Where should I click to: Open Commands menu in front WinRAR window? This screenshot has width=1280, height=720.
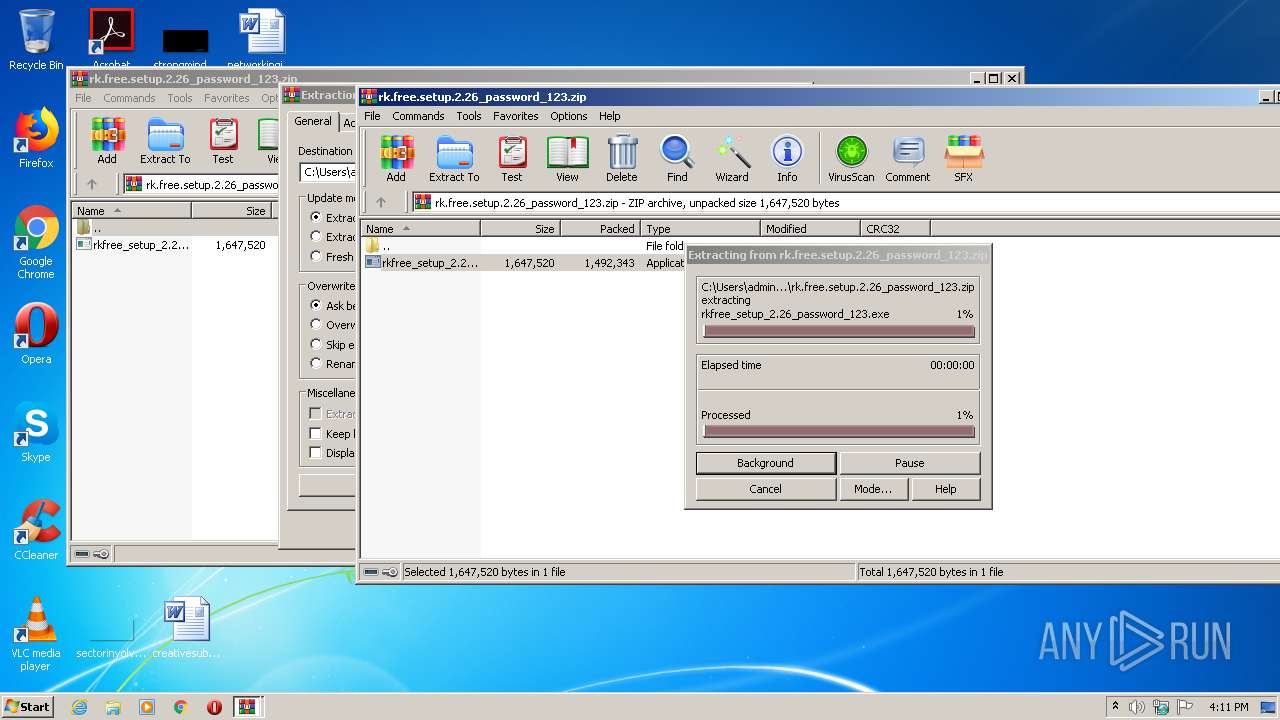418,116
